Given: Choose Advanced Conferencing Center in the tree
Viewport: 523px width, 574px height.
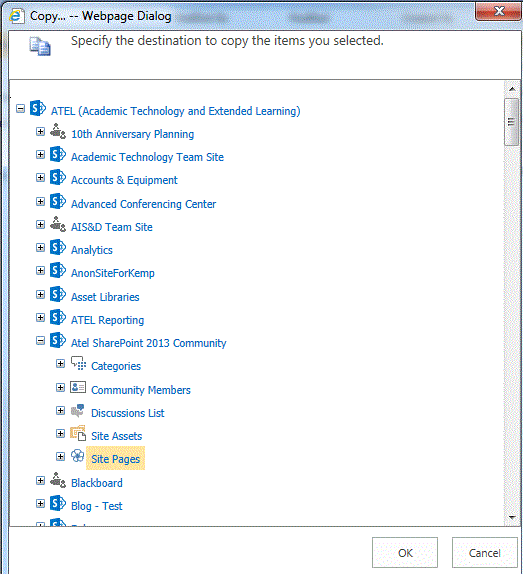Looking at the screenshot, I should 143,204.
